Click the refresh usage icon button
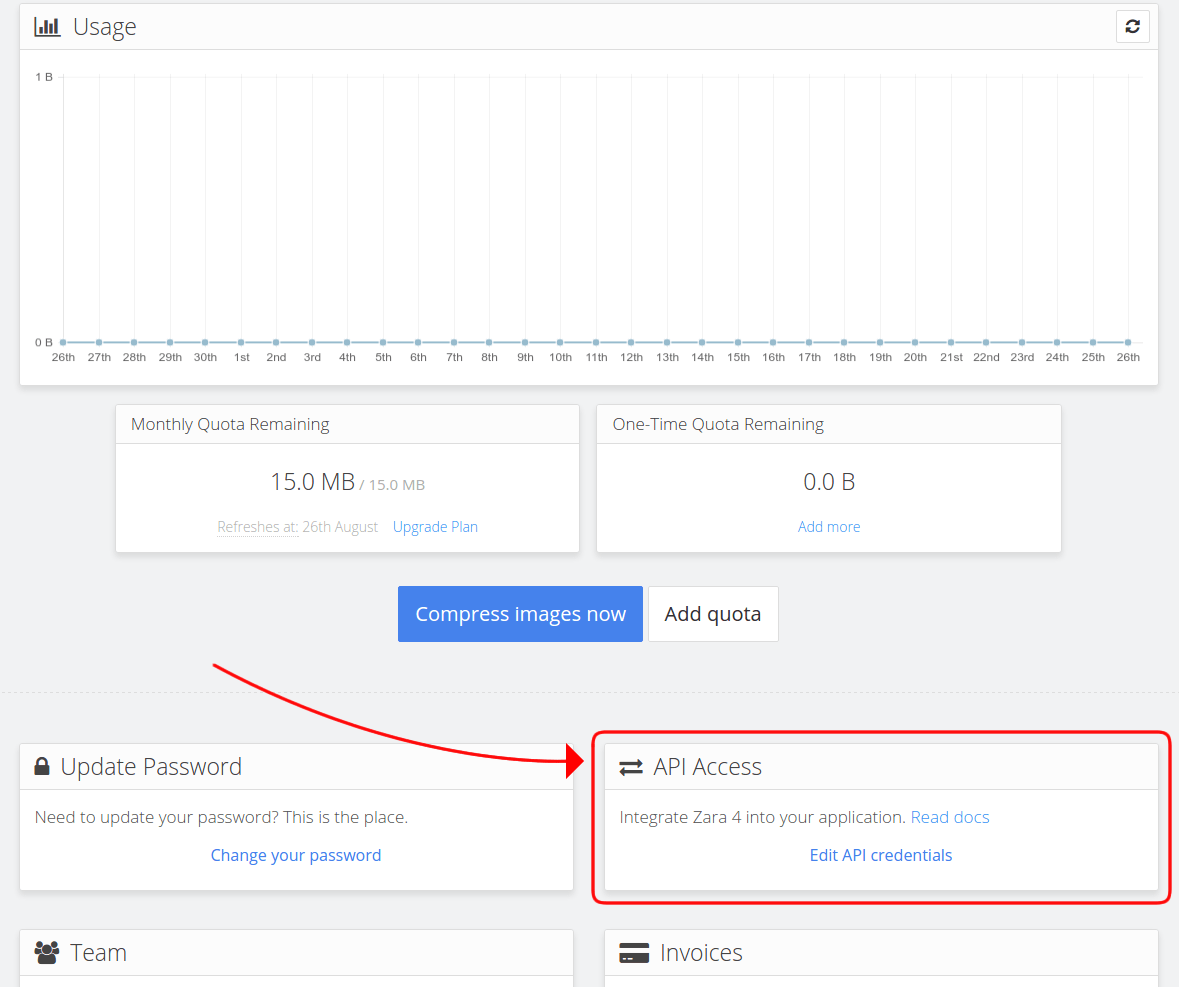 1132,26
